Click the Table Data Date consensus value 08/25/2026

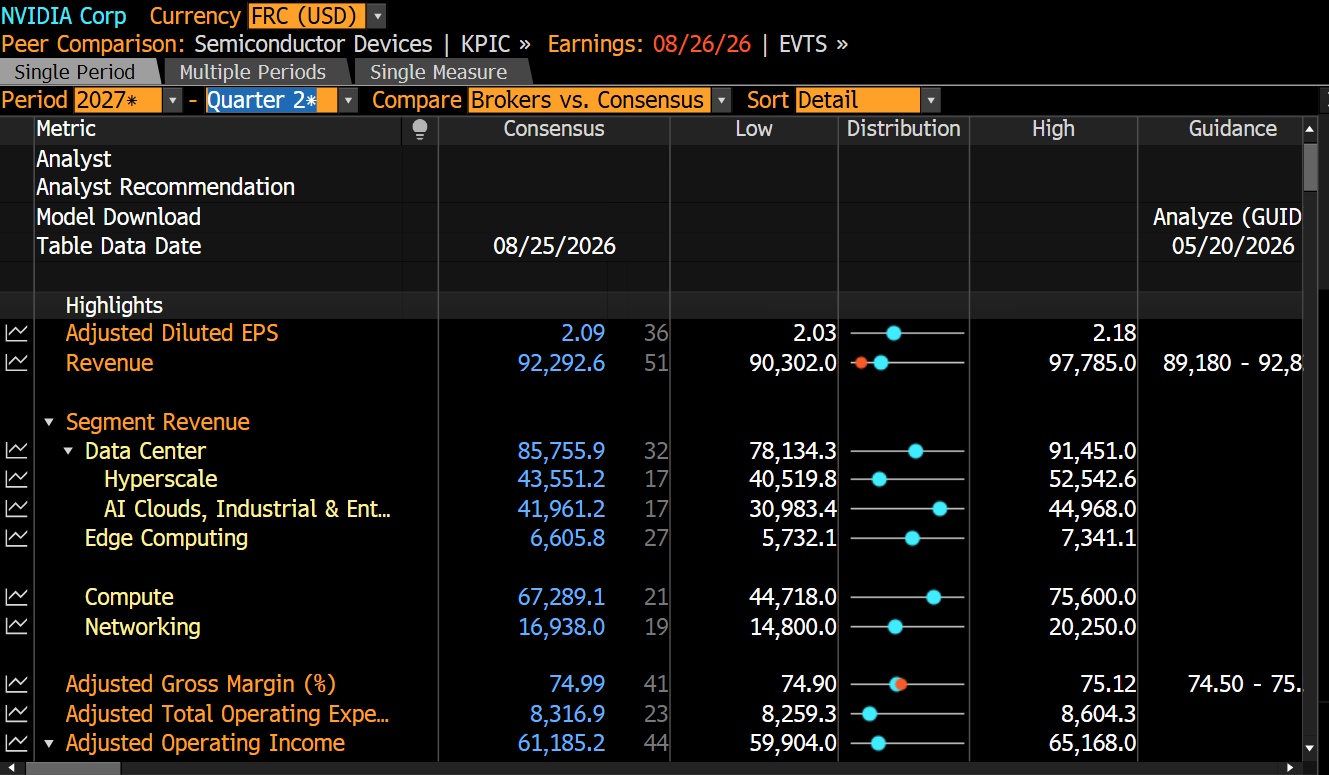pyautogui.click(x=555, y=246)
